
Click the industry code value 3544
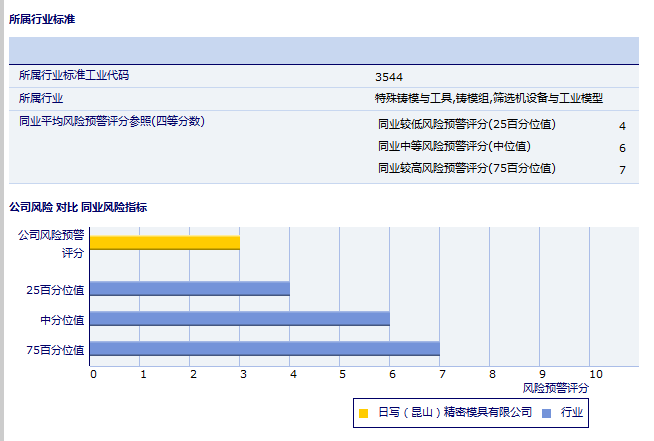389,76
